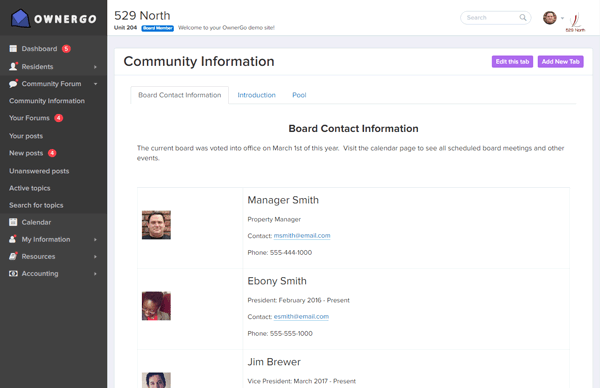Open the Dashboard sidebar icon
600x388 pixels.
pyautogui.click(x=13, y=49)
